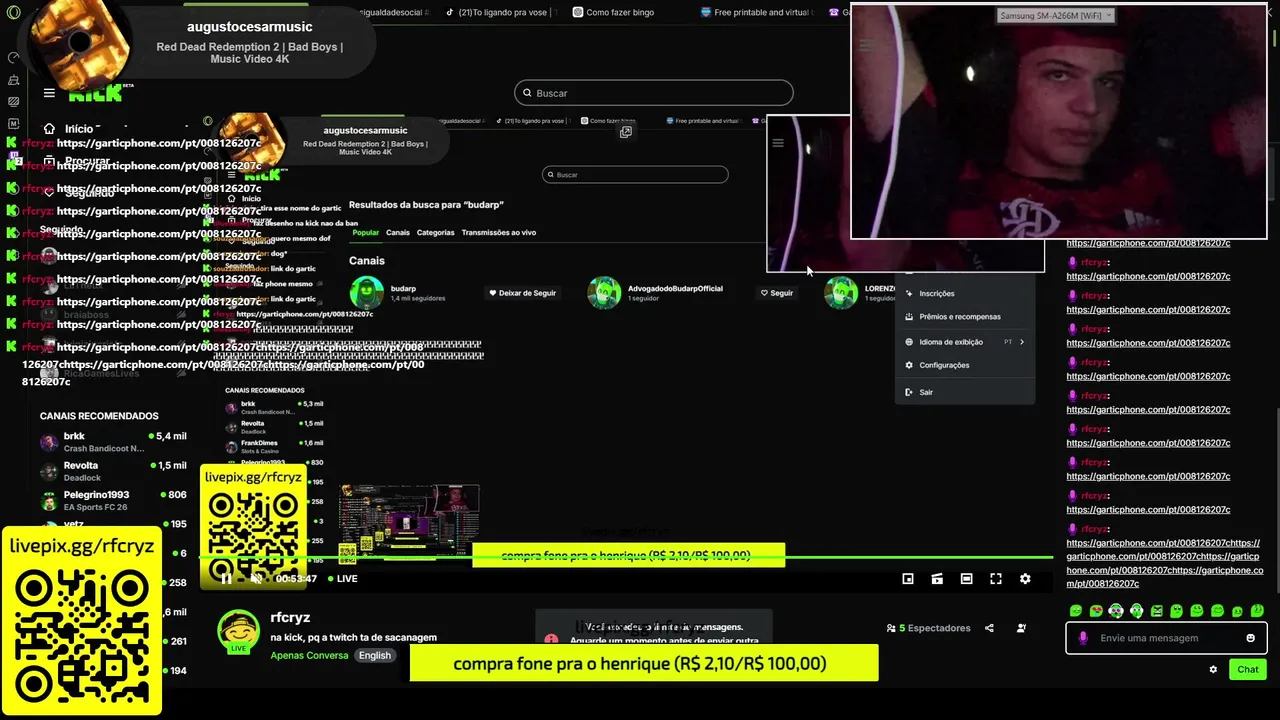Open rfcryz channel avatar

coord(239,632)
